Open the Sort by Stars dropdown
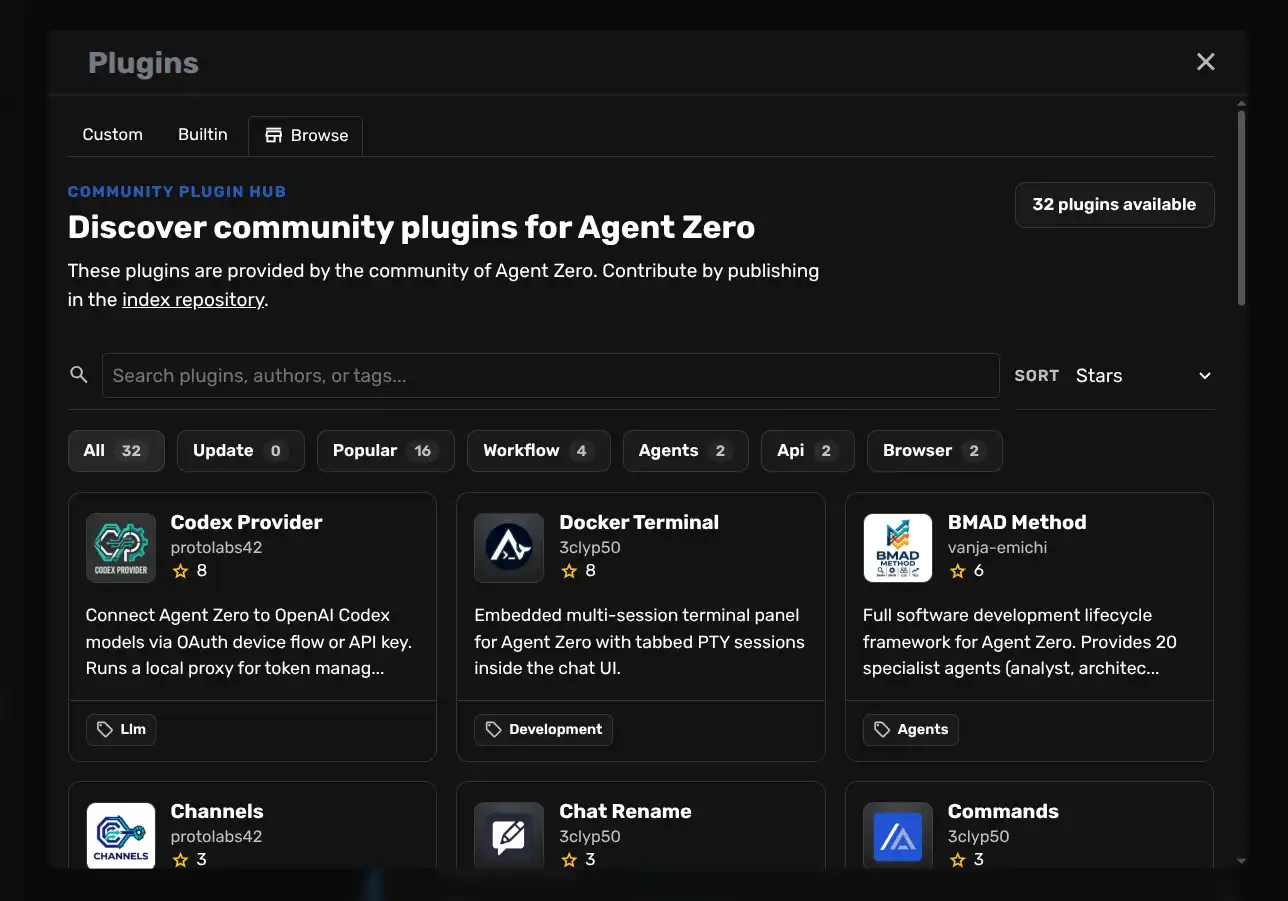Viewport: 1288px width, 901px height. [x=1145, y=375]
